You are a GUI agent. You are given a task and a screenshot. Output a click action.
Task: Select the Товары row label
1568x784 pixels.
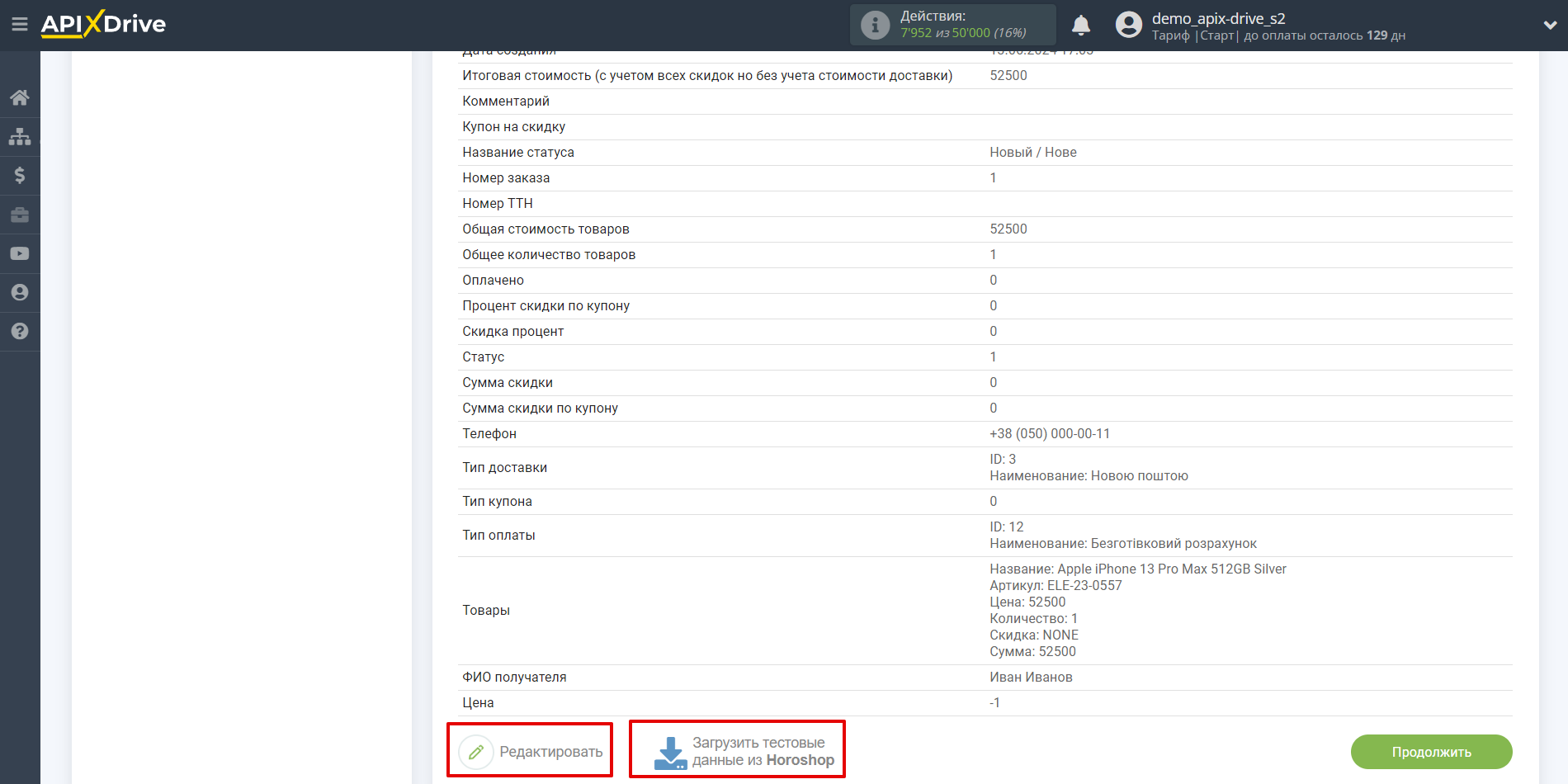486,611
